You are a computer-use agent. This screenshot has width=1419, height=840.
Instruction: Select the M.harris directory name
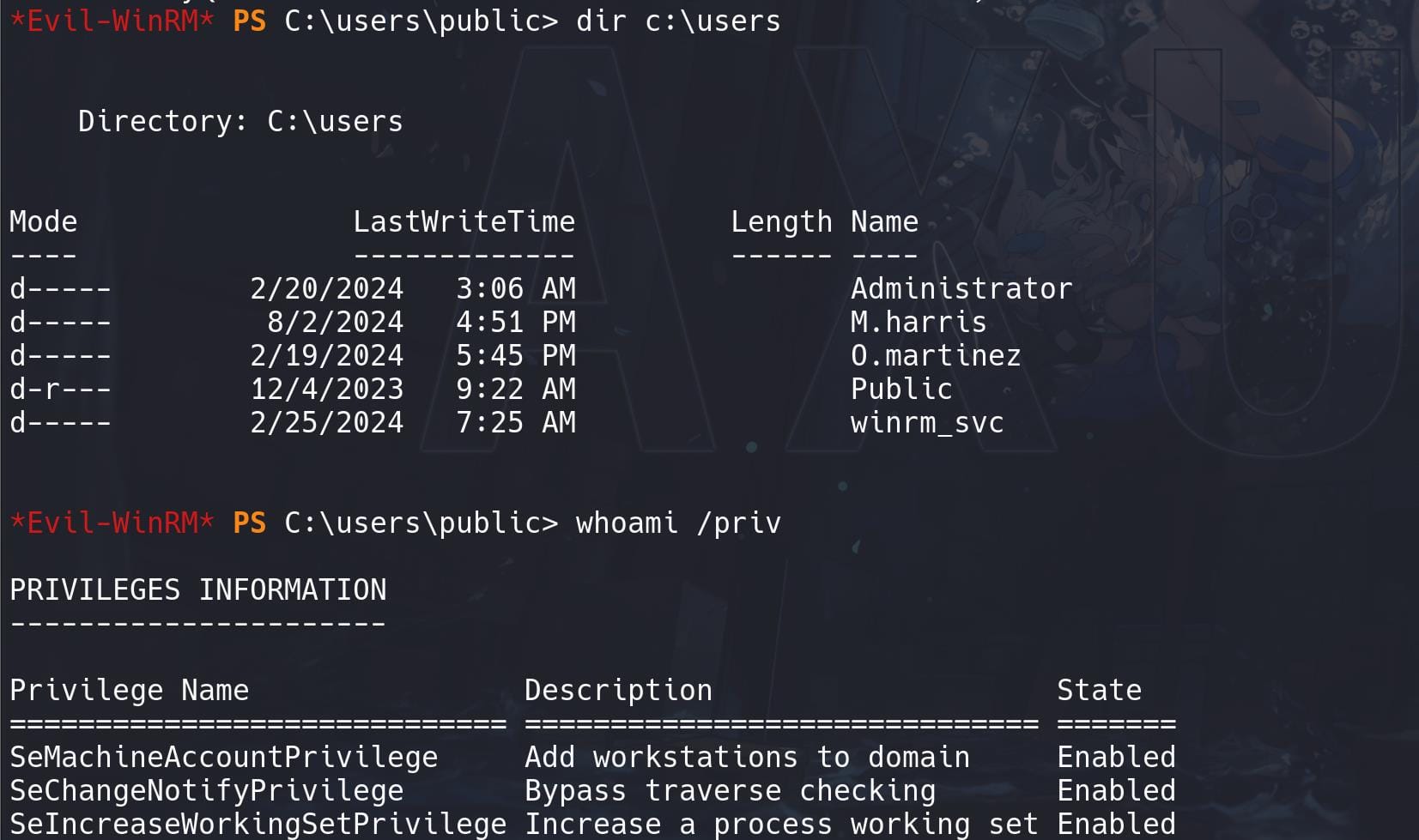click(x=919, y=322)
